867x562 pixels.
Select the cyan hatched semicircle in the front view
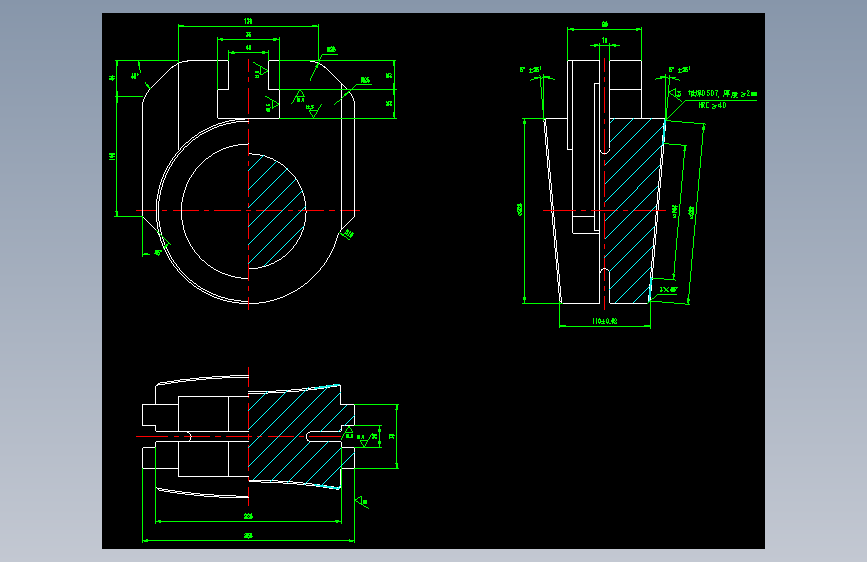coord(276,211)
